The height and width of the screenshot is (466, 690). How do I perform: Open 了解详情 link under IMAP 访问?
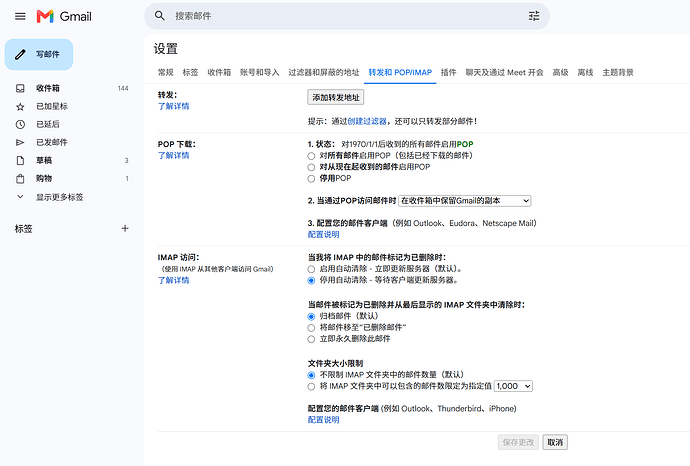173,280
